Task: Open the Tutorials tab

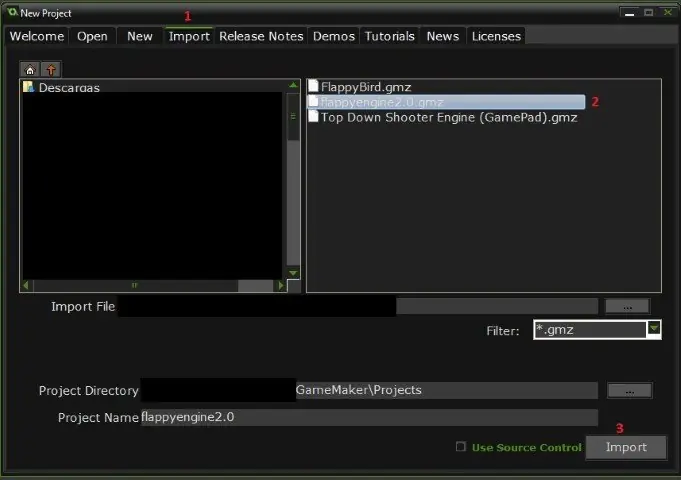Action: click(x=390, y=36)
